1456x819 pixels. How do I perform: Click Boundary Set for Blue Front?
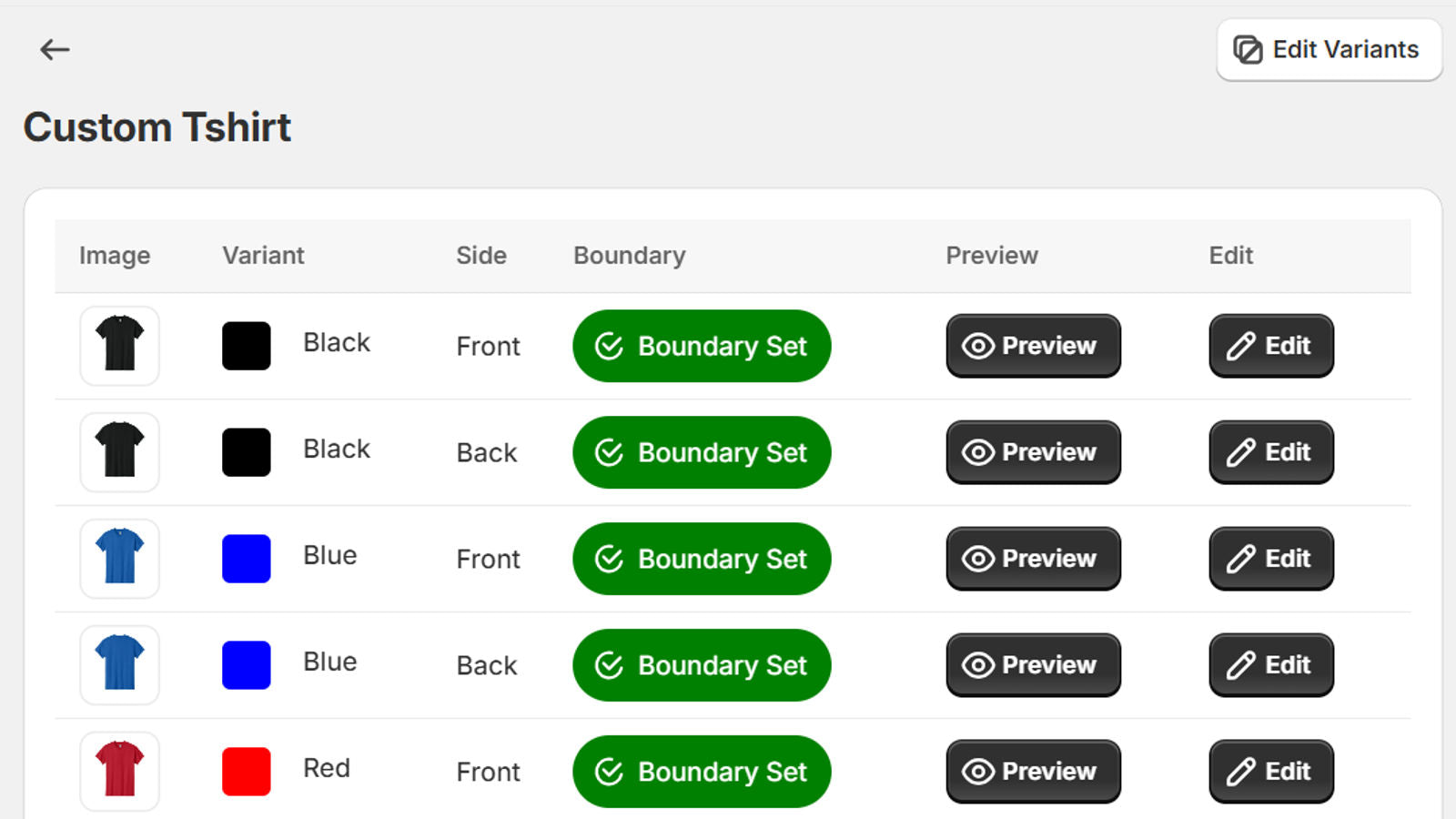[x=702, y=559]
